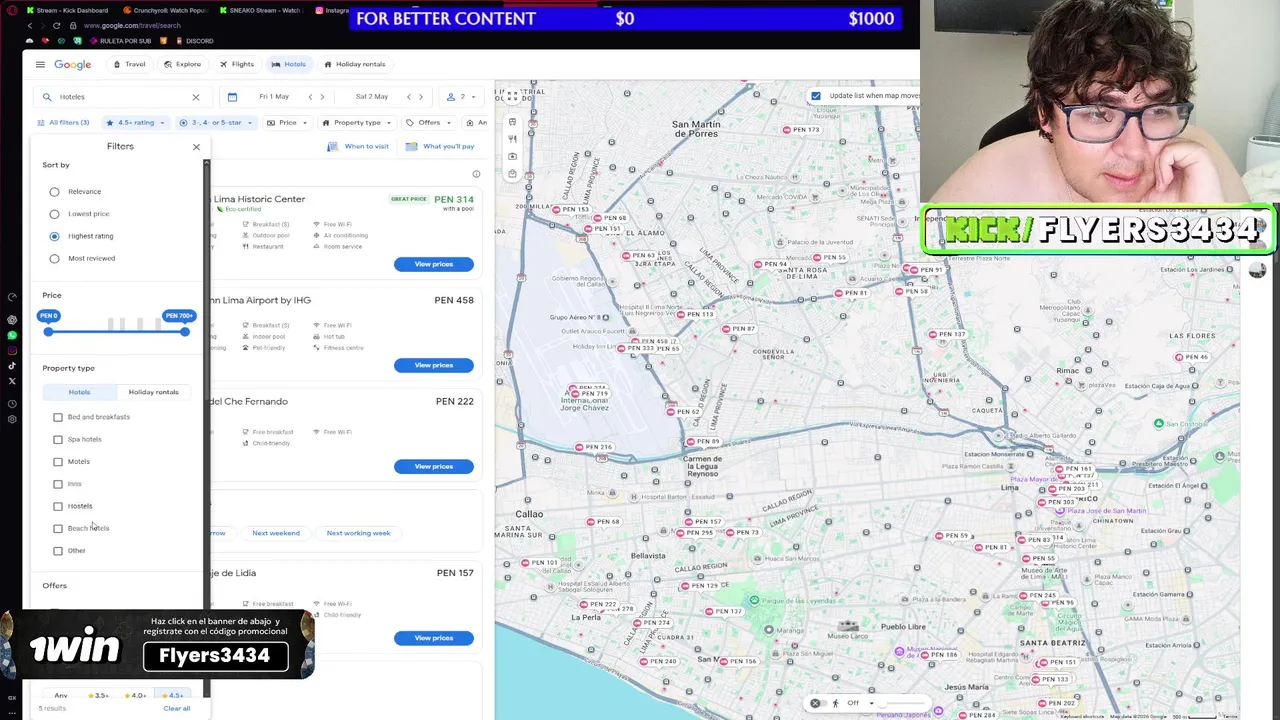The height and width of the screenshot is (720, 1280).
Task: Switch to the Holiday rentals tab
Action: click(355, 64)
